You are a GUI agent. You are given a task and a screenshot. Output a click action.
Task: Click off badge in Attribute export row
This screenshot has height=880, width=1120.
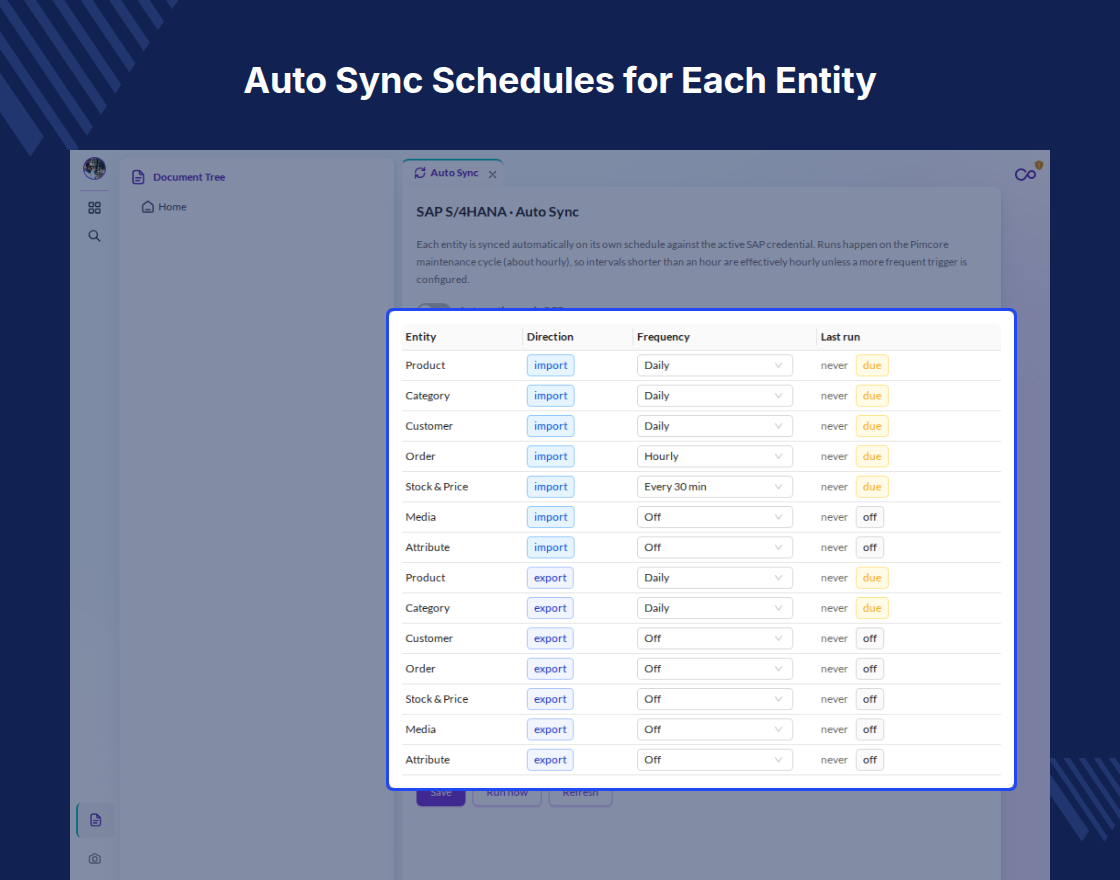(869, 760)
